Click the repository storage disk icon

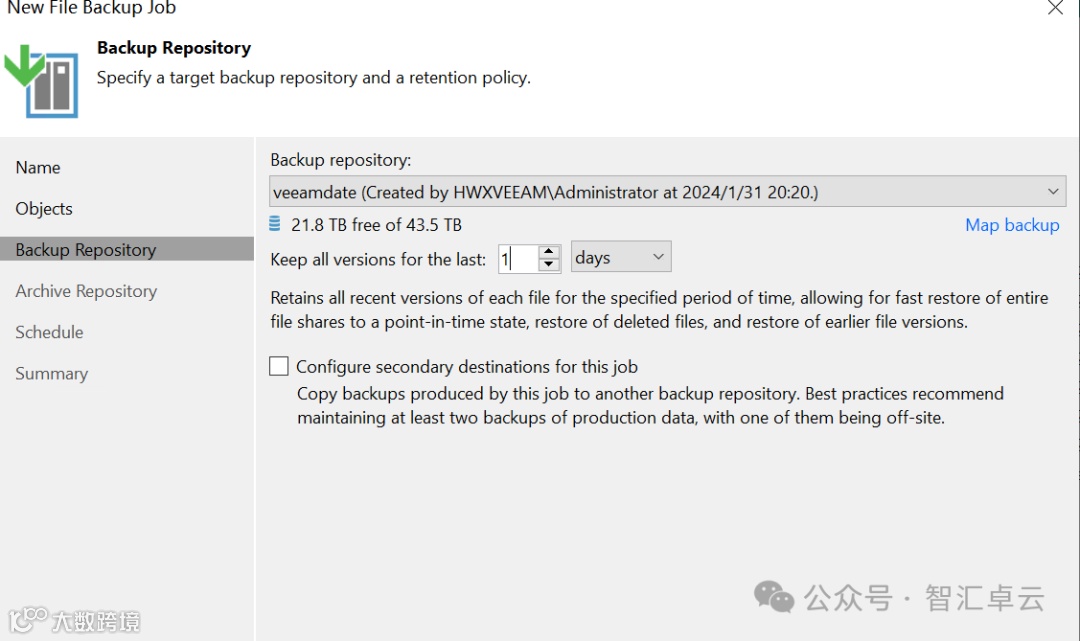point(276,224)
